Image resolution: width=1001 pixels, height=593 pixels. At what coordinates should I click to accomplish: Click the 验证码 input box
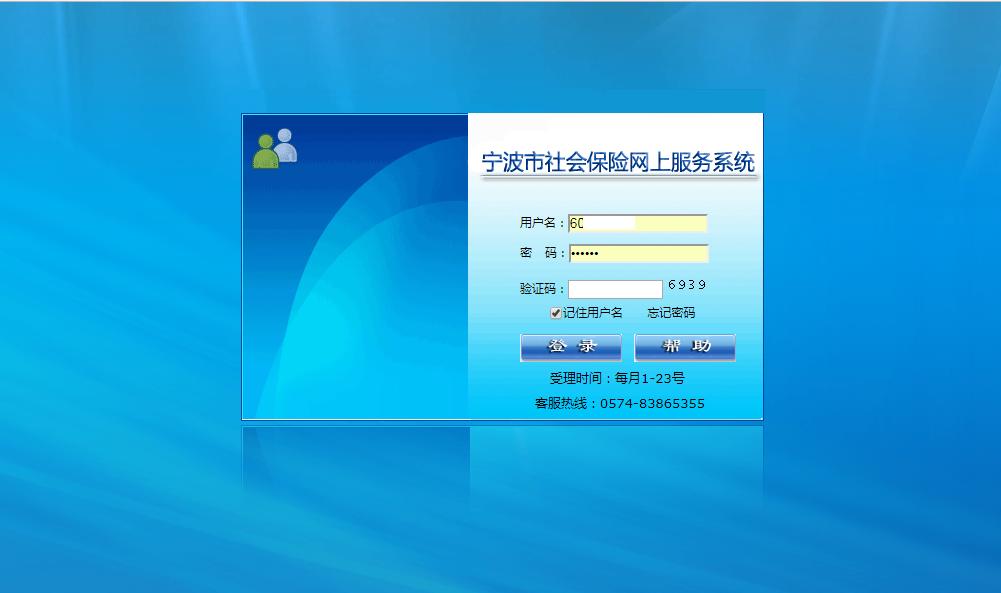click(x=615, y=289)
